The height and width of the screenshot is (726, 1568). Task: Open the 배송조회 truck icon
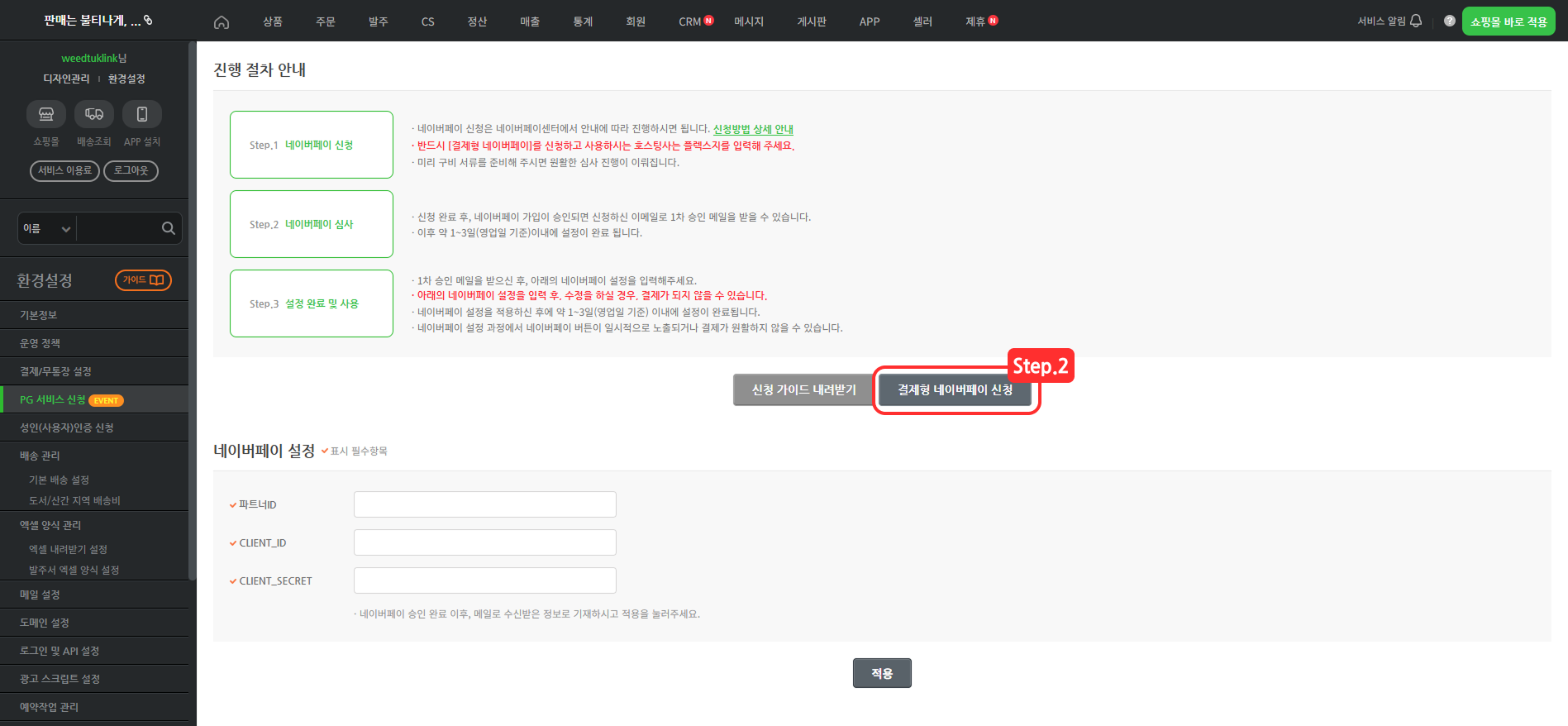94,114
